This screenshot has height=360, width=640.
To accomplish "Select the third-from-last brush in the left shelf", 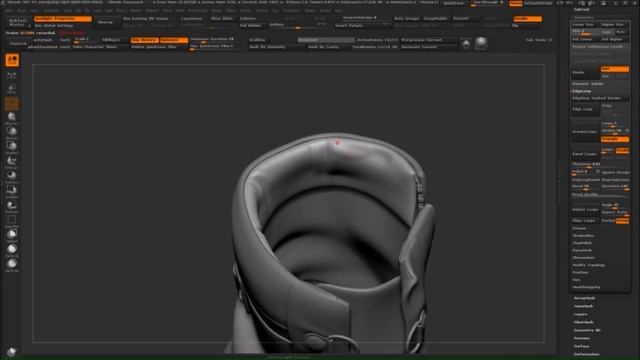I will coord(12,235).
